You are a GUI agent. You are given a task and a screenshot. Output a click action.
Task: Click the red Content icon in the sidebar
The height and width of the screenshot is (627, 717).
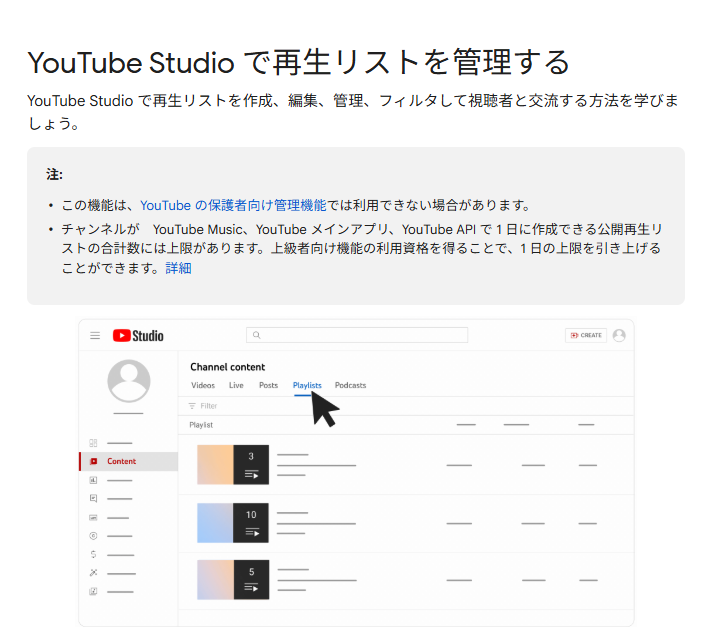click(x=94, y=461)
